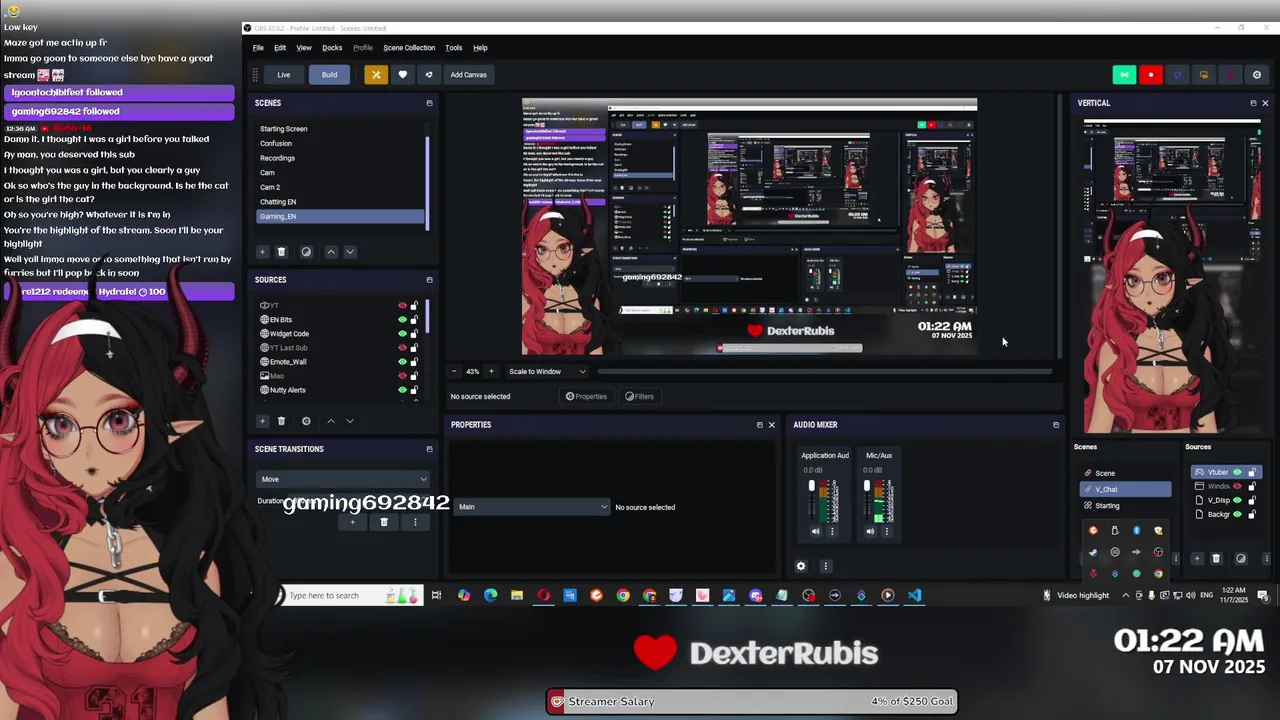Hide the Widget Code source
This screenshot has width=1280, height=720.
click(402, 334)
